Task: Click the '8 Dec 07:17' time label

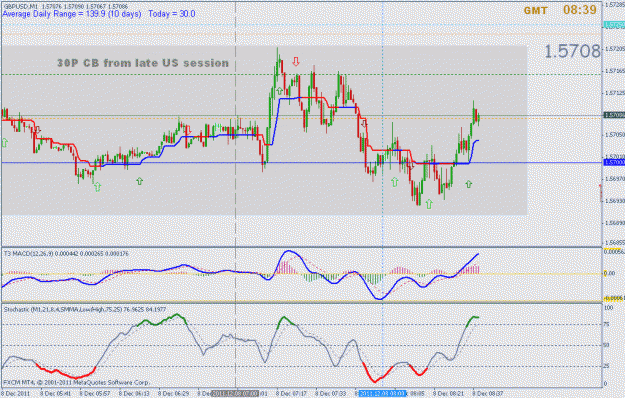Action: [x=292, y=394]
